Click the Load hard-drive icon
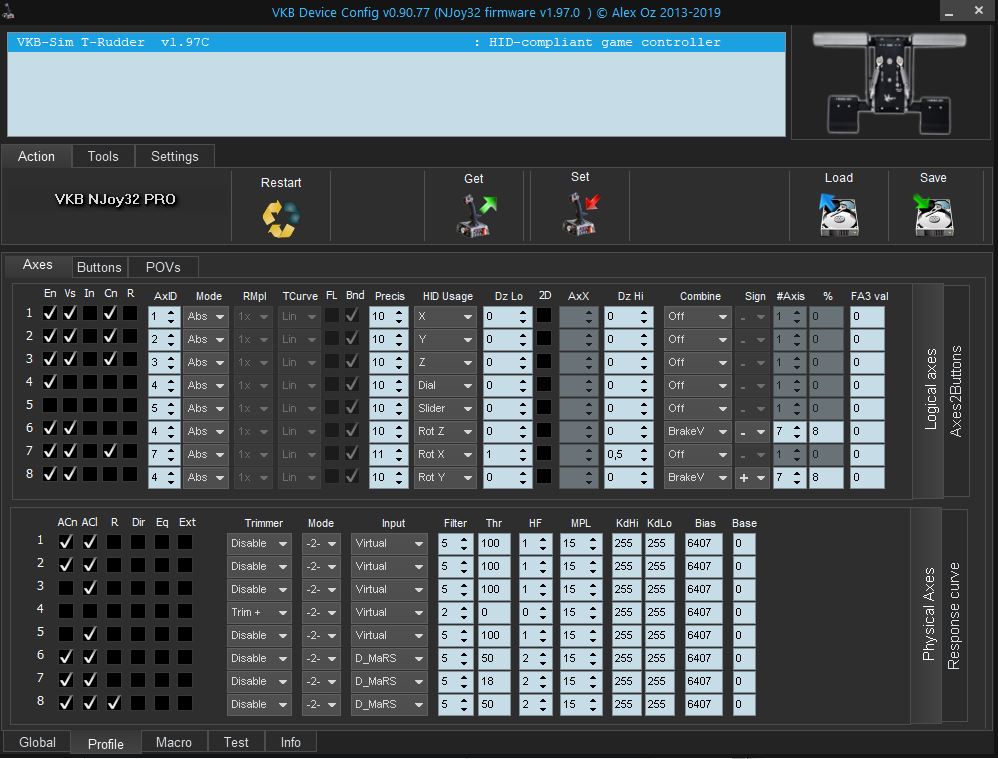 pyautogui.click(x=838, y=215)
